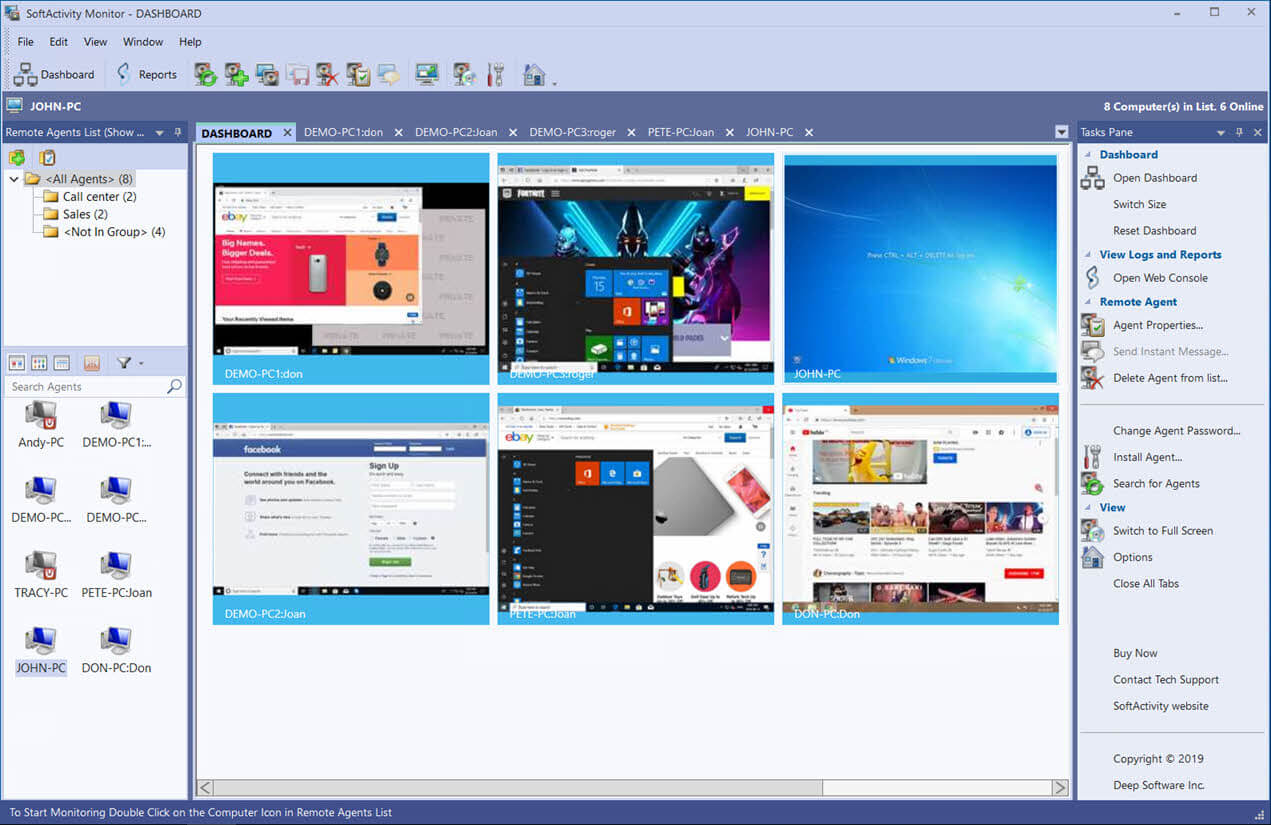The height and width of the screenshot is (825, 1271).
Task: Click the funnel filter icon
Action: 124,362
